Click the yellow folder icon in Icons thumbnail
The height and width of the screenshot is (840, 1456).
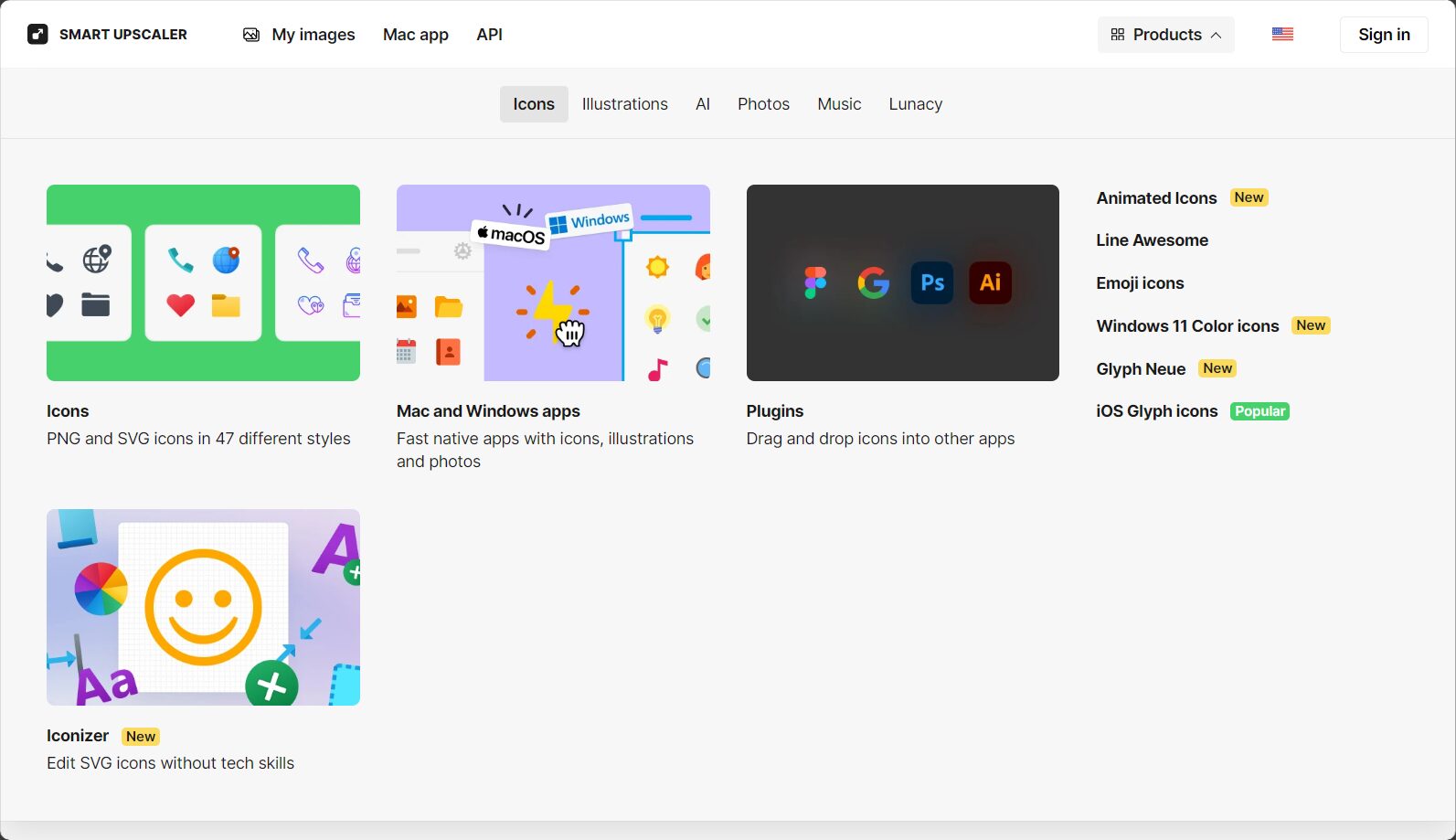(226, 305)
